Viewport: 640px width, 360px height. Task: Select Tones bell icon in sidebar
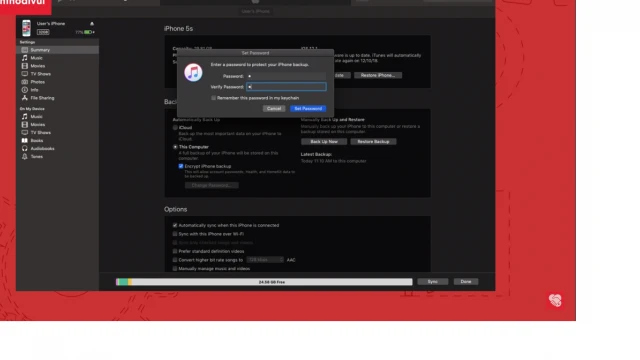pyautogui.click(x=24, y=156)
